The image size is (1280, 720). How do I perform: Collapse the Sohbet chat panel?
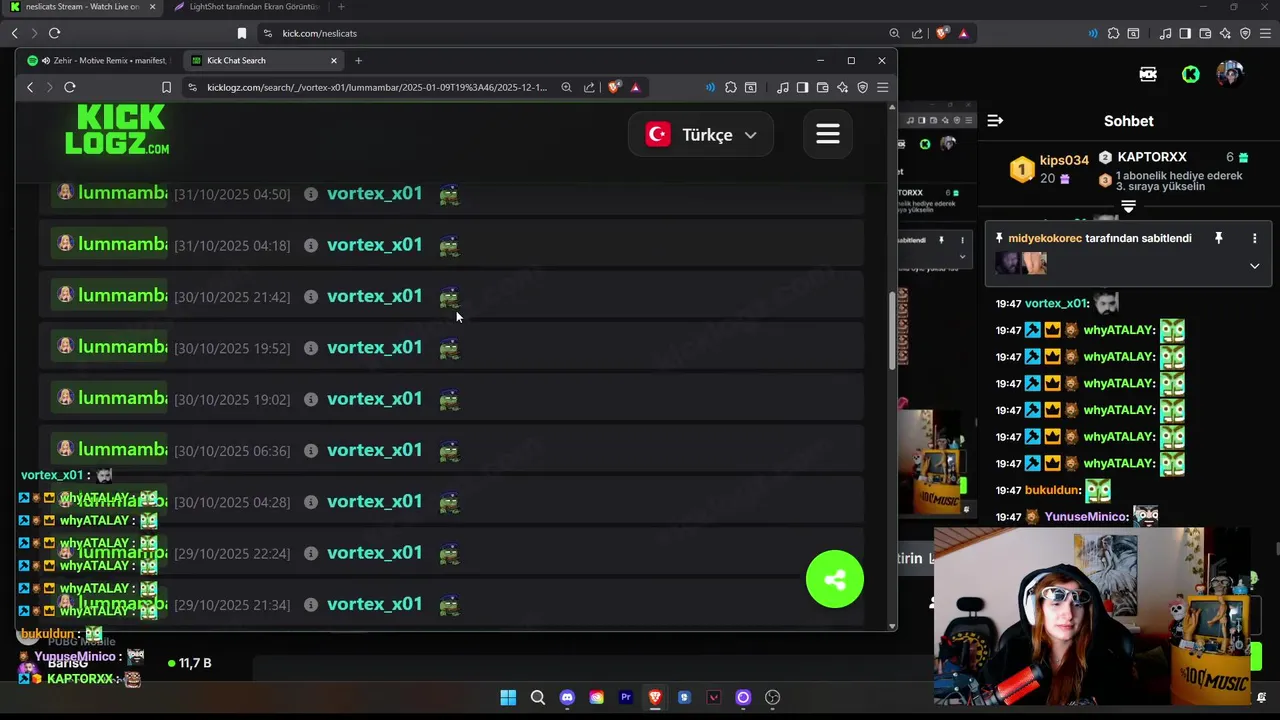tap(995, 120)
